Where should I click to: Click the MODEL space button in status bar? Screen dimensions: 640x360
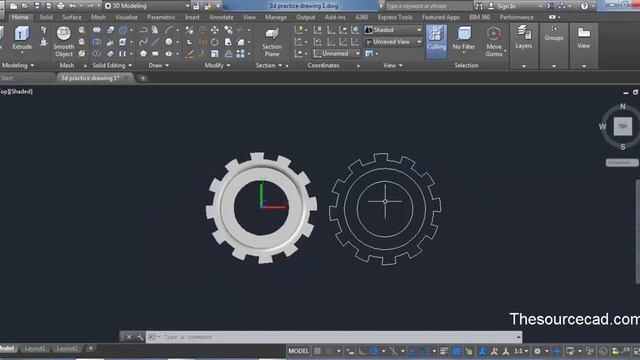coord(299,351)
